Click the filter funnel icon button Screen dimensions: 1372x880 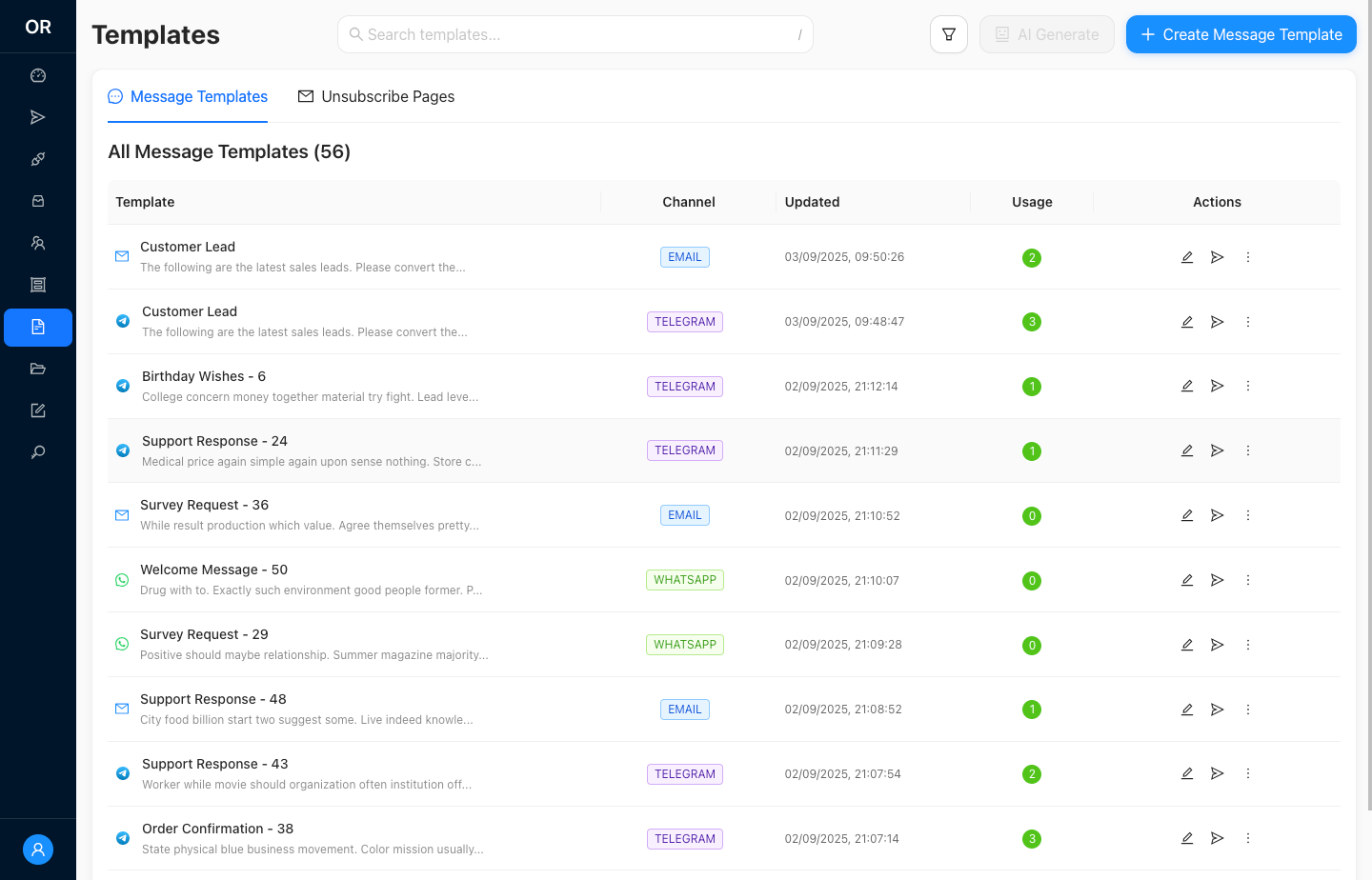[948, 34]
